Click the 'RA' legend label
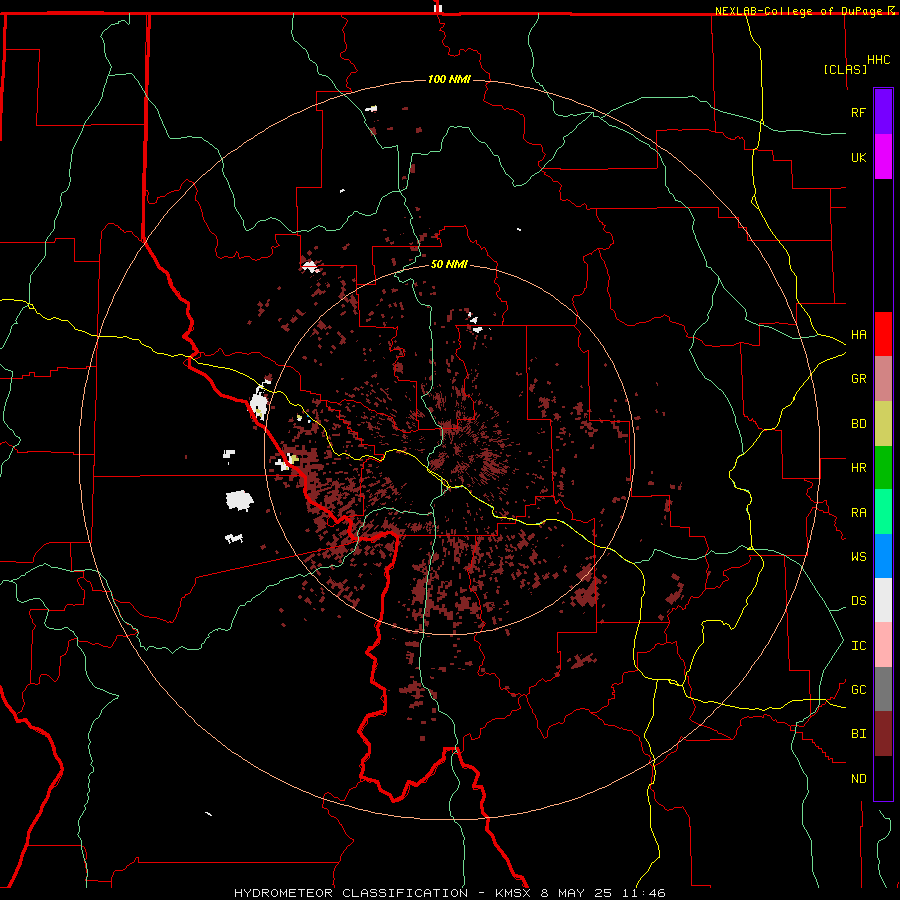 (858, 513)
